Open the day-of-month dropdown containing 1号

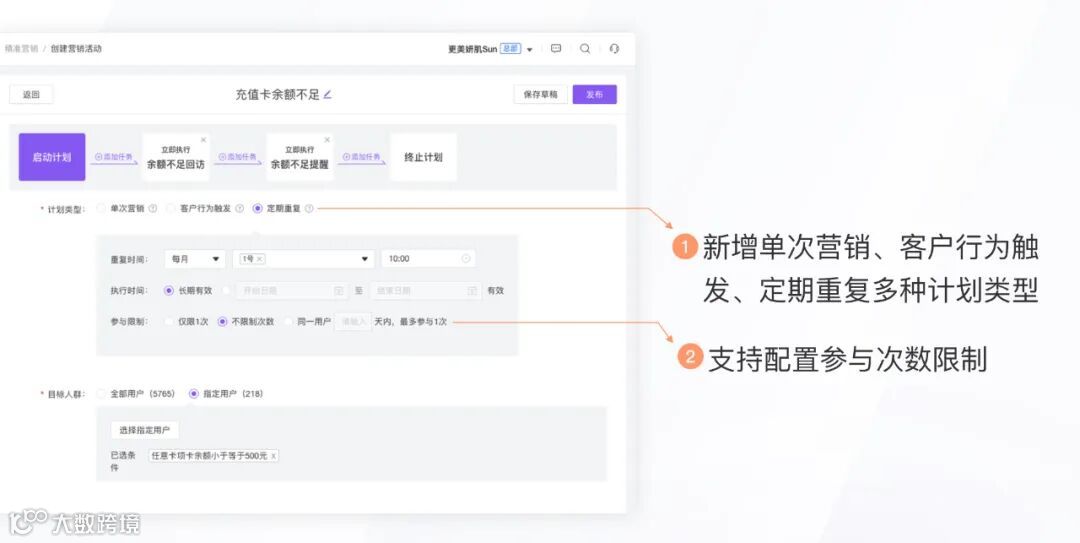[x=304, y=258]
